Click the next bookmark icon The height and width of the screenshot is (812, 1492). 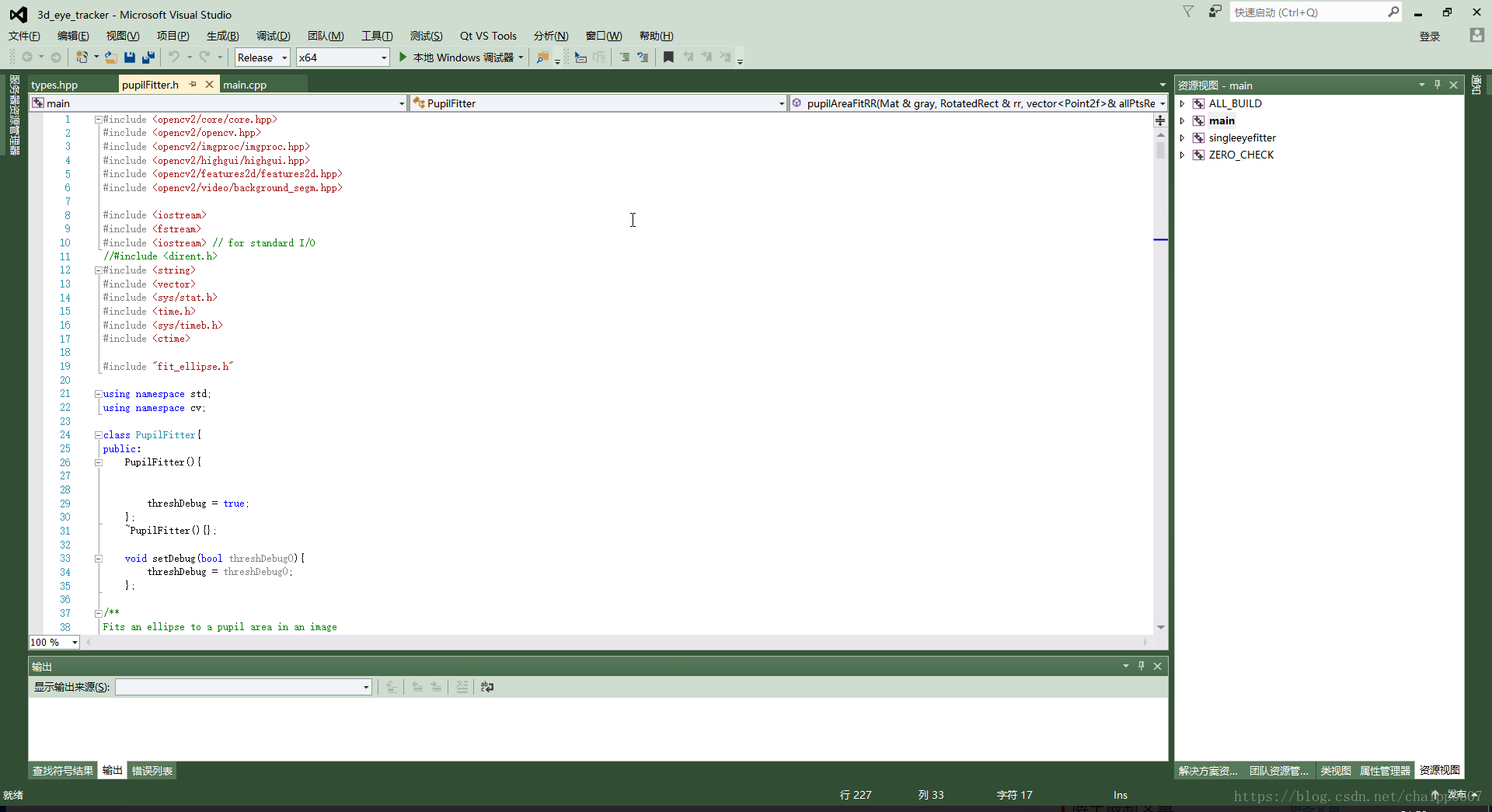[706, 58]
